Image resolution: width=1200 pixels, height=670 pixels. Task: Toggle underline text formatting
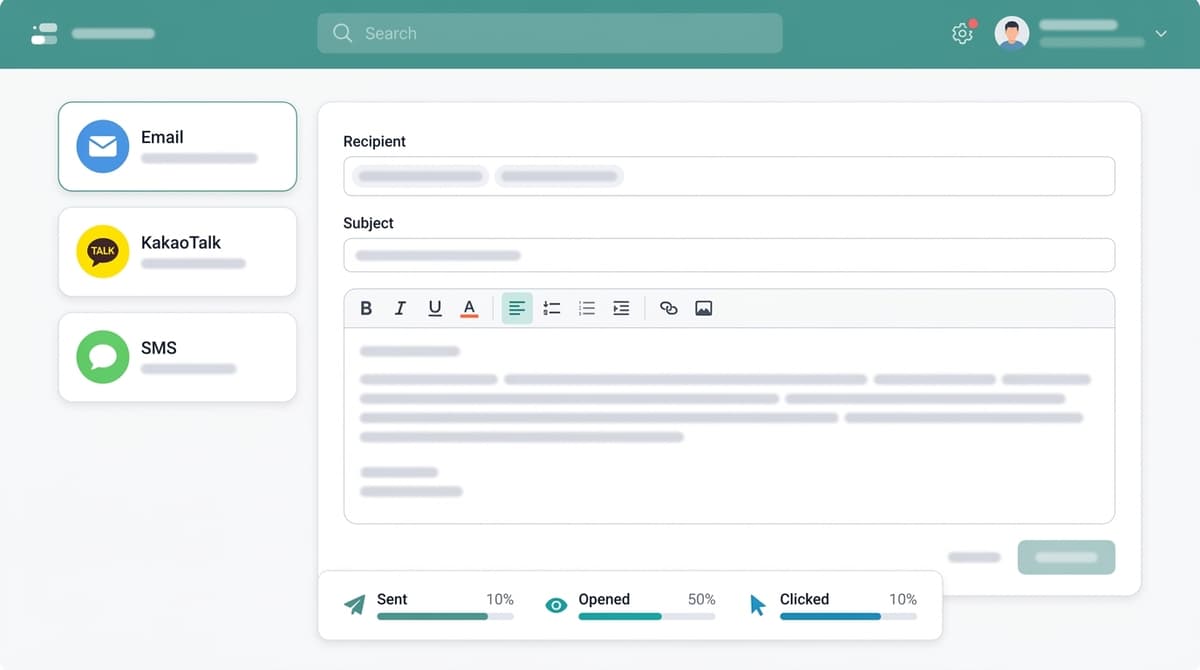435,308
